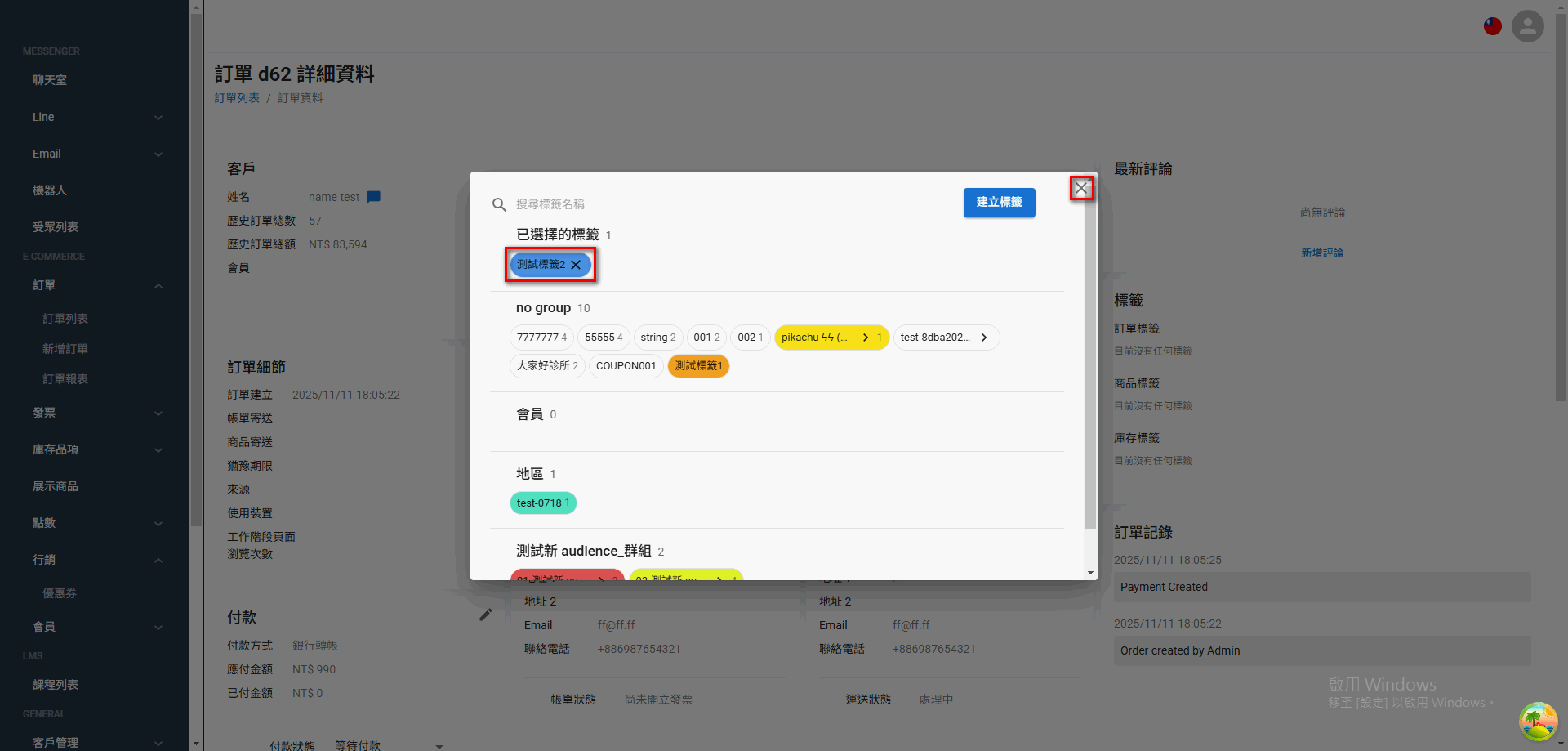The width and height of the screenshot is (1568, 751).
Task: Select the 55555 tag chip
Action: coord(604,338)
